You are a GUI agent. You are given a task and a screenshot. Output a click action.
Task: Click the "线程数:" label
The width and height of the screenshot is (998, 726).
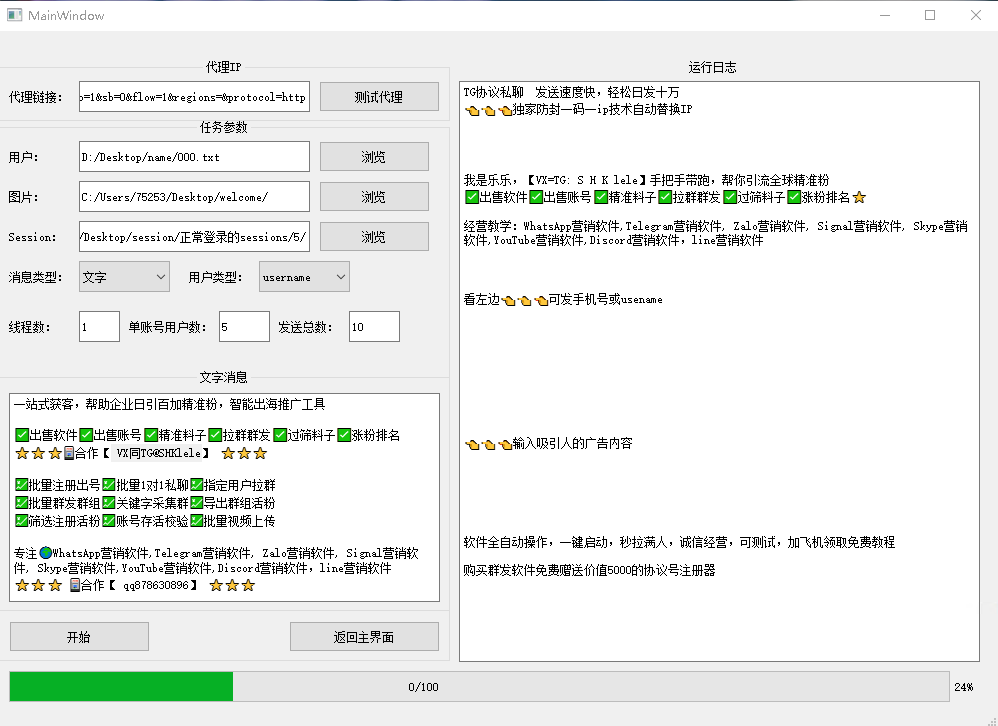point(29,327)
